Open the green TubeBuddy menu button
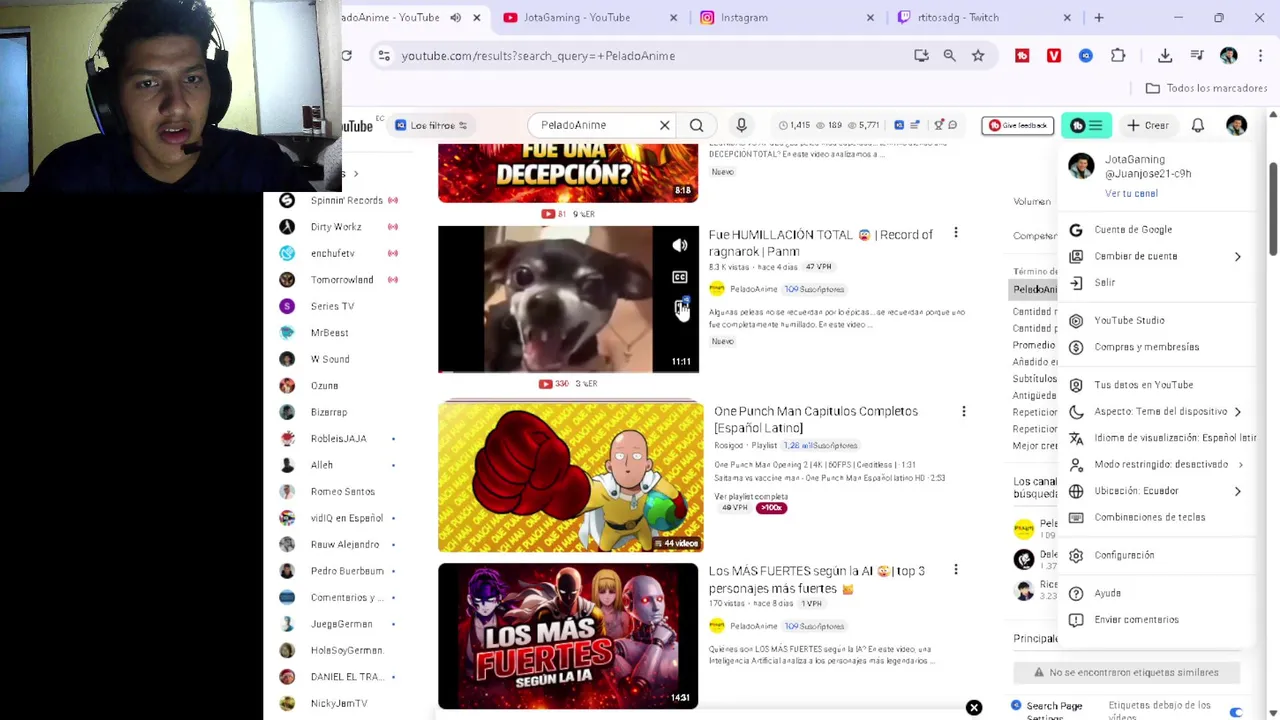Image resolution: width=1280 pixels, height=720 pixels. [1086, 125]
